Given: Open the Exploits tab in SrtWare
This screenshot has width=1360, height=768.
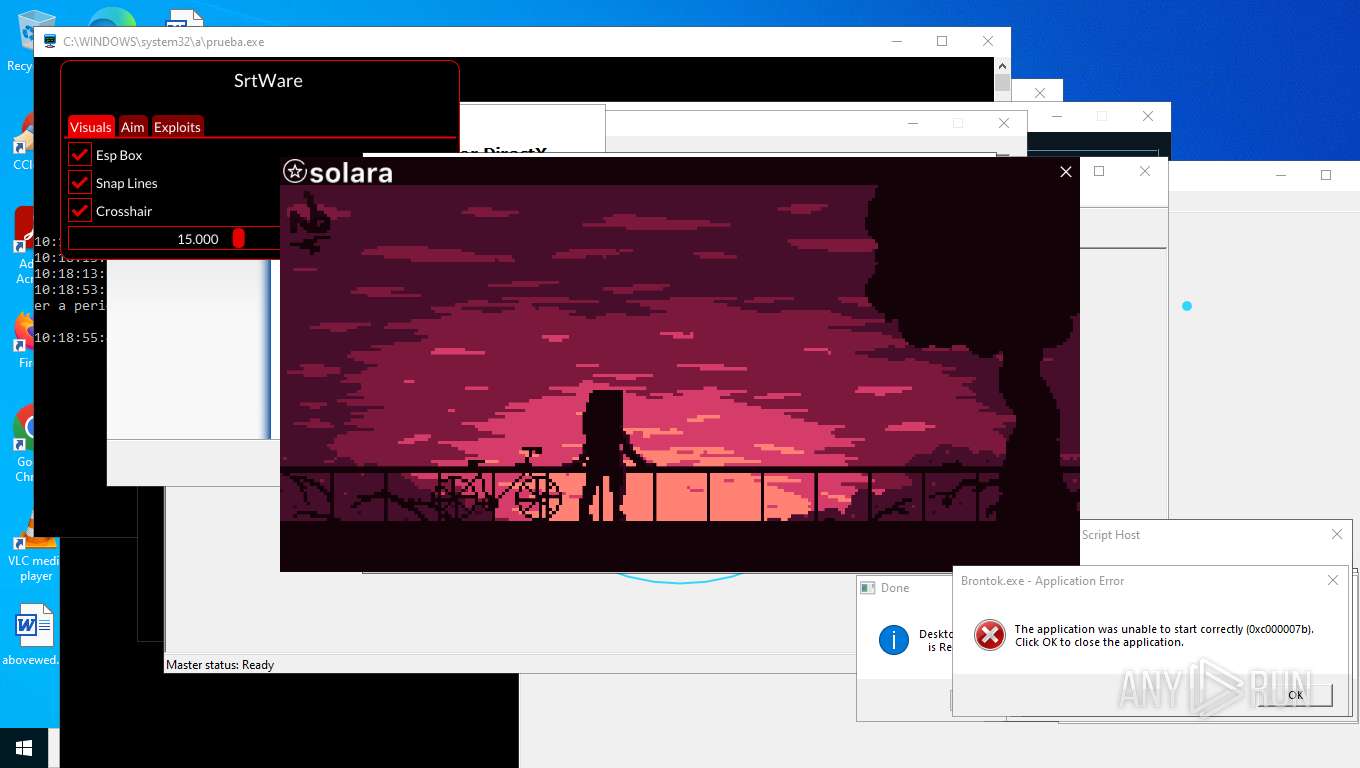Looking at the screenshot, I should coord(177,127).
